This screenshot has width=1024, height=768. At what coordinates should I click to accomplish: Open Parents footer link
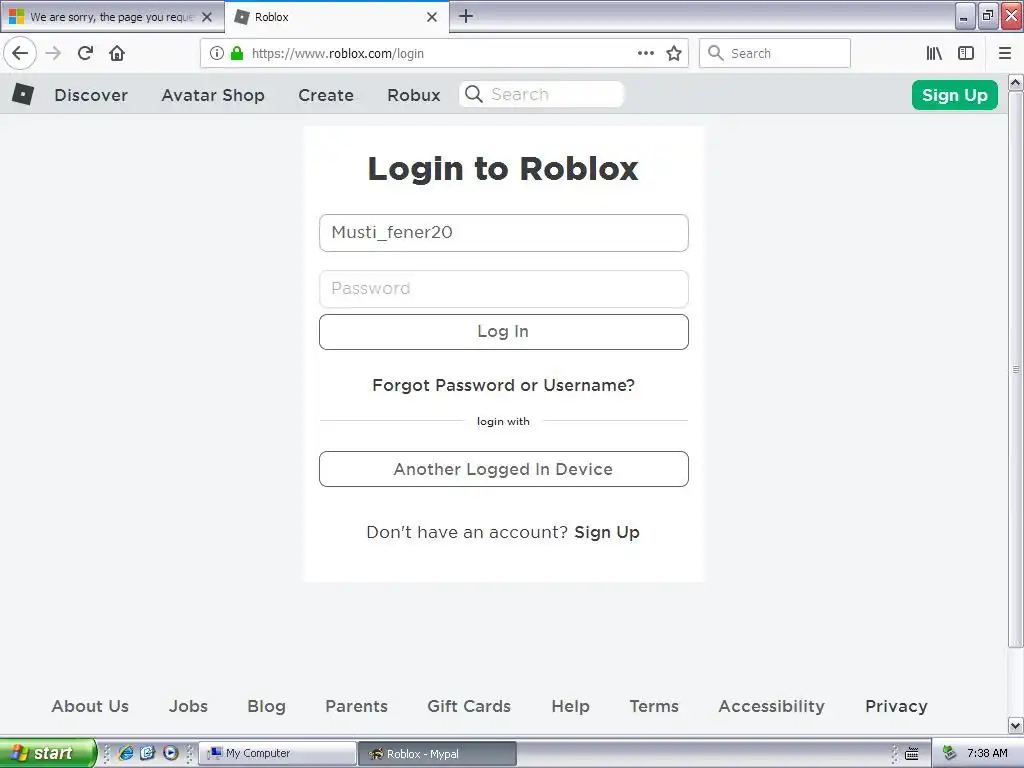click(x=357, y=706)
